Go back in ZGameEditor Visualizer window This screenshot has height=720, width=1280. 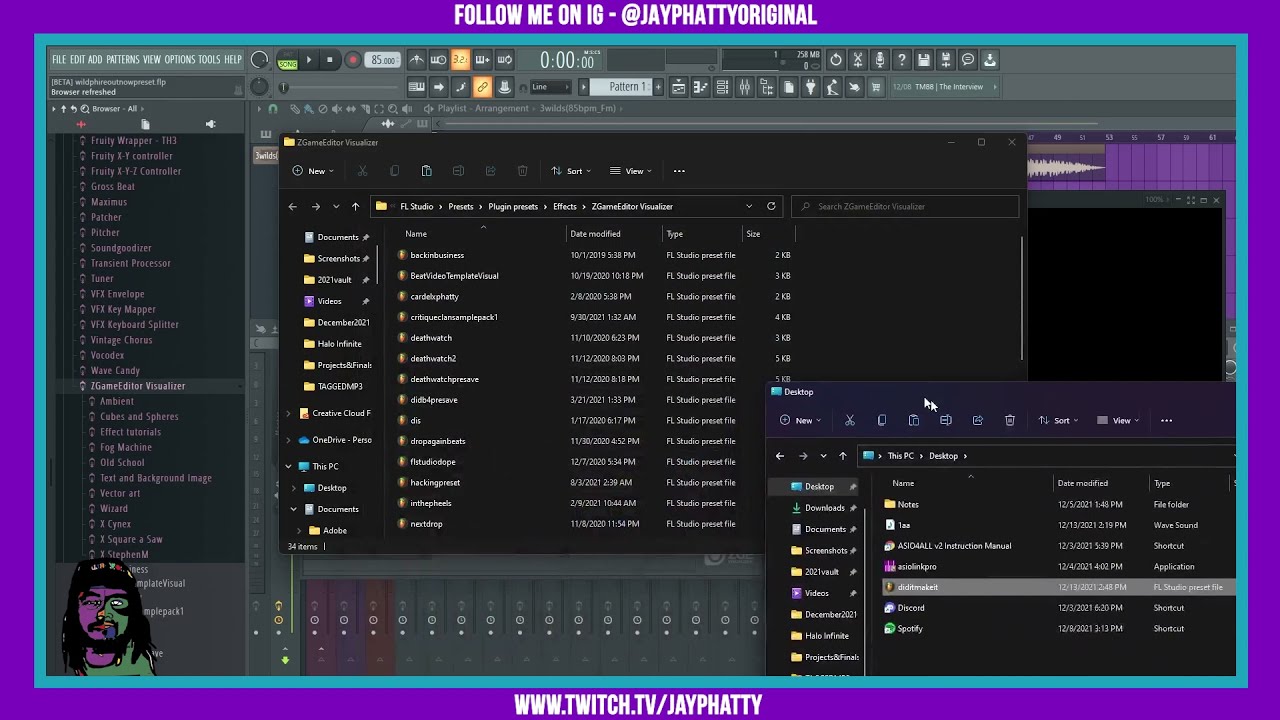point(292,207)
